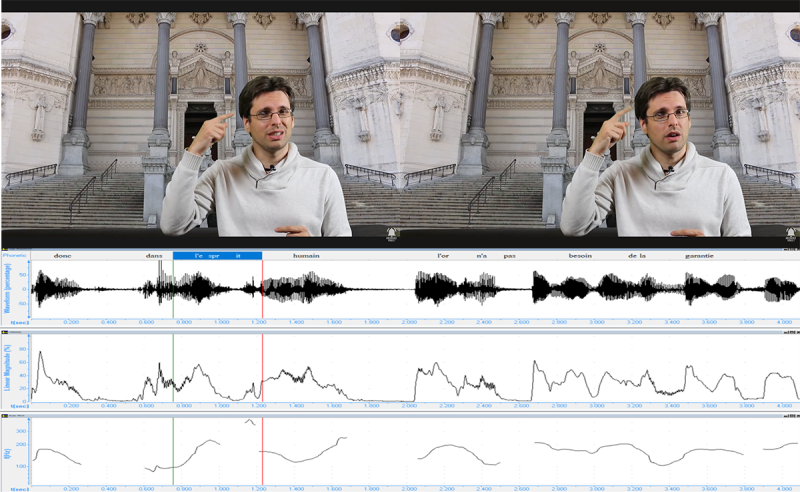Image resolution: width=800 pixels, height=492 pixels.
Task: Click the waveform panel's window control buttons
Action: [791, 249]
